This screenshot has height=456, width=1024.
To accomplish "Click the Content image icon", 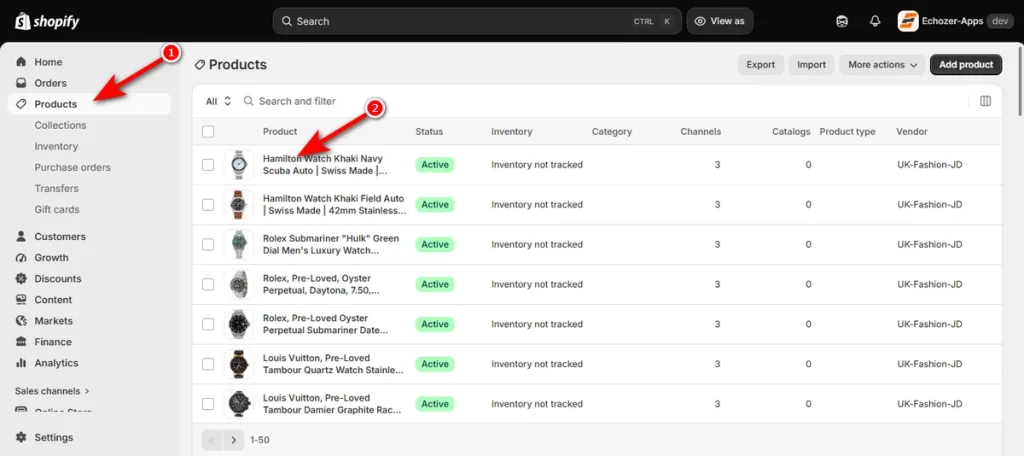I will pyautogui.click(x=22, y=300).
